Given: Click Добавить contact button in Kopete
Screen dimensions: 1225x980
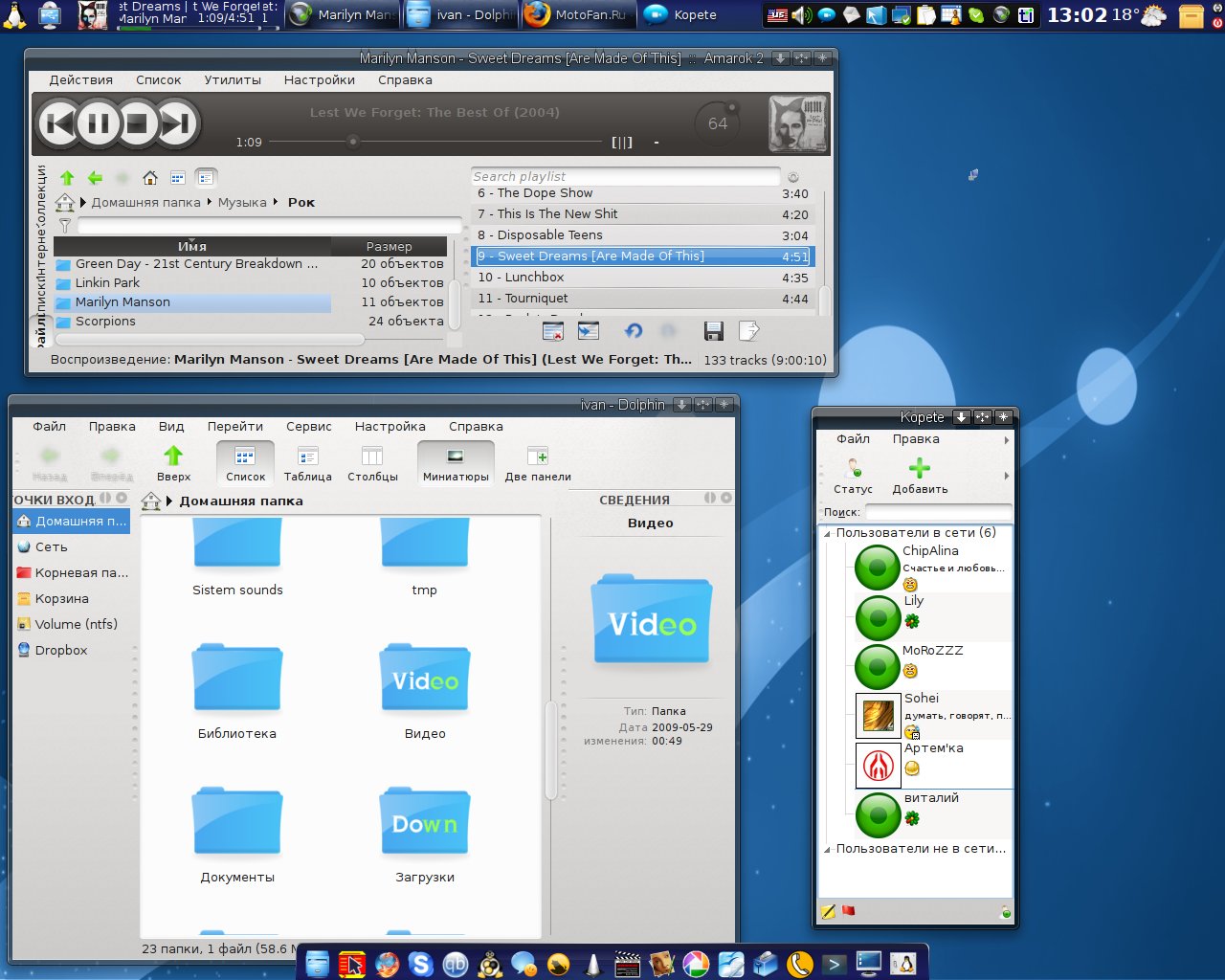Looking at the screenshot, I should [x=920, y=476].
